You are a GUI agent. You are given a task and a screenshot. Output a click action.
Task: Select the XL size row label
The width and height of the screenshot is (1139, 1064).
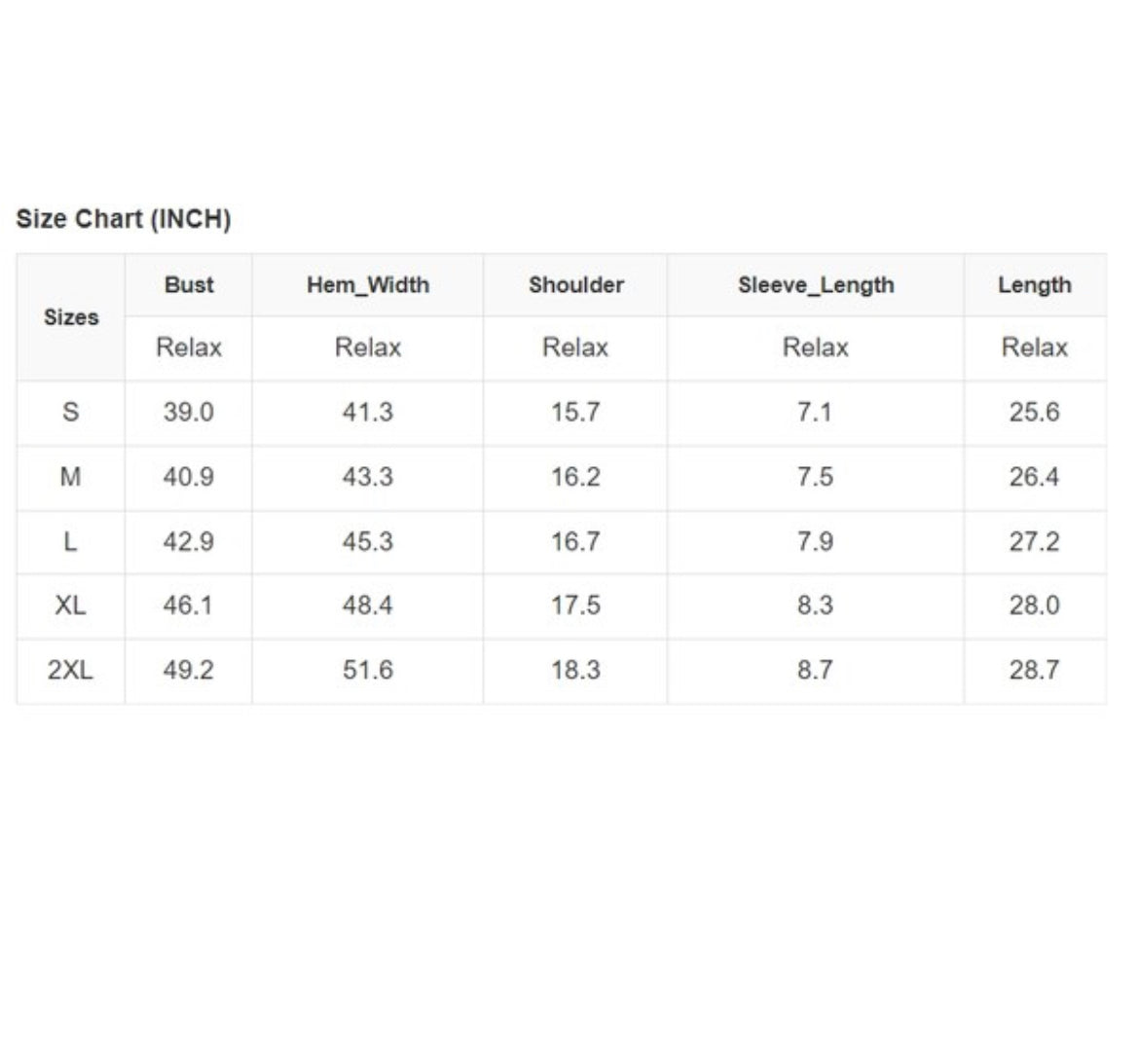70,605
